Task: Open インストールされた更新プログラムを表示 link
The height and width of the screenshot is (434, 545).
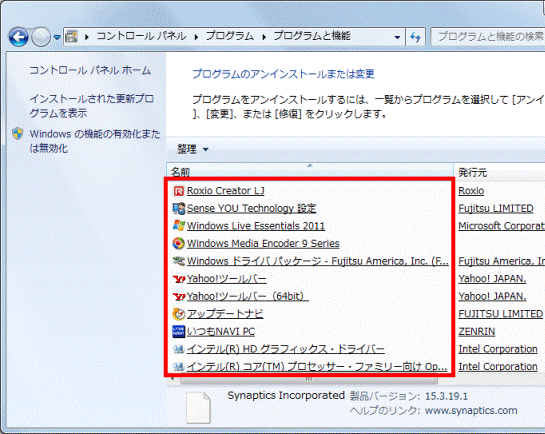Action: pos(91,106)
